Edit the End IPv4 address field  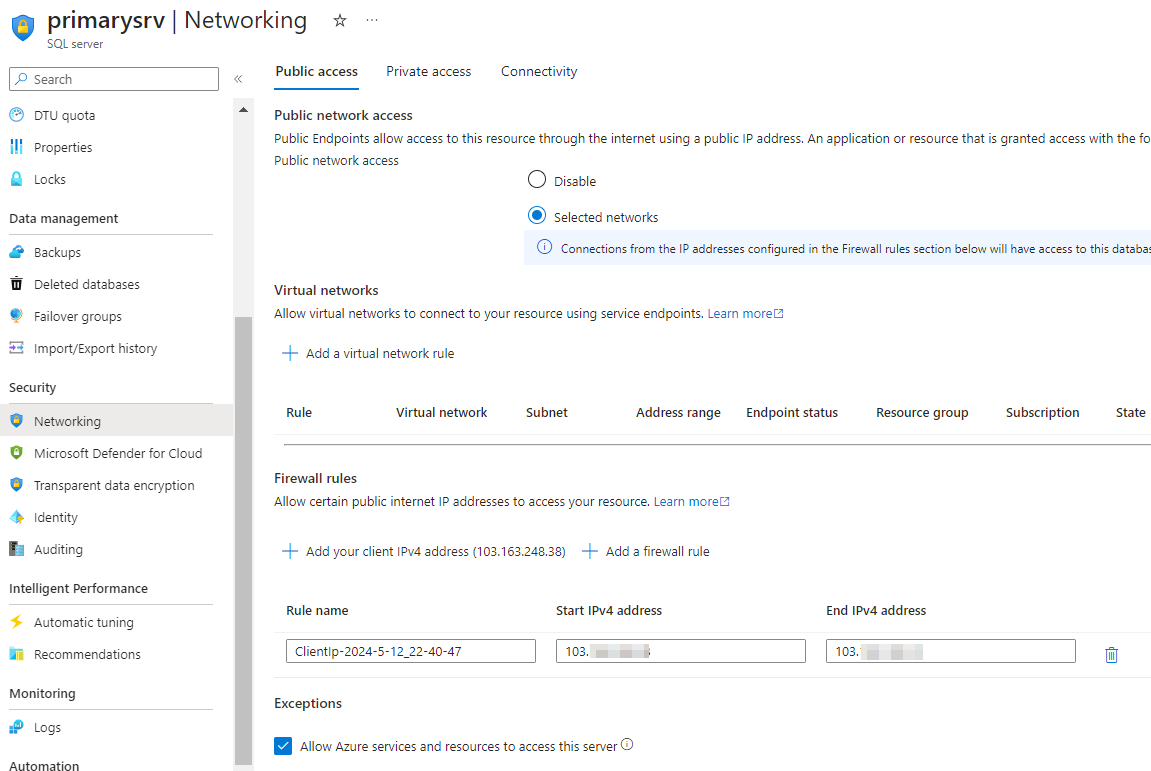tap(951, 651)
